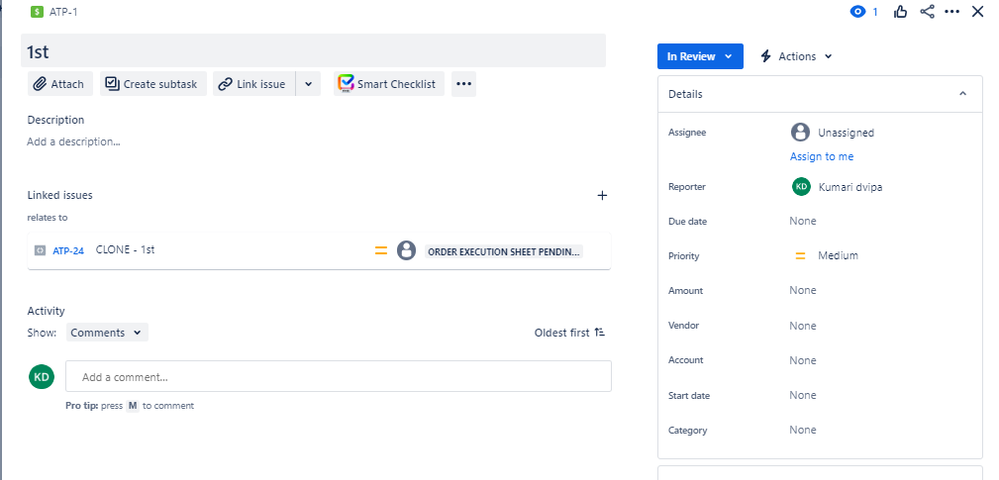This screenshot has height=480, width=999.
Task: Open the ATP-1 issue key link
Action: point(64,11)
